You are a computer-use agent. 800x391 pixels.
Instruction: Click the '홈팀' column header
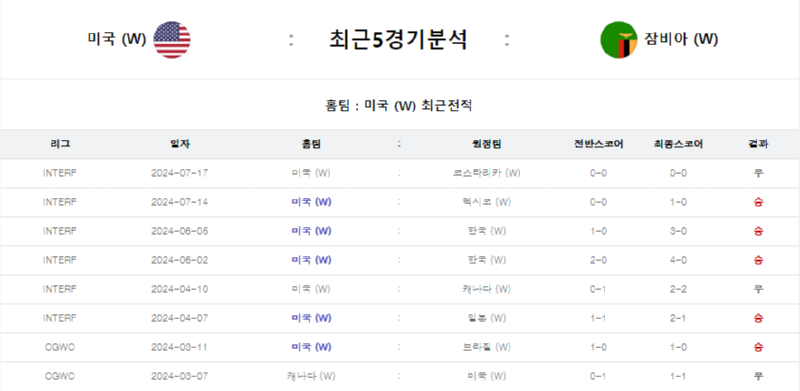[x=311, y=144]
